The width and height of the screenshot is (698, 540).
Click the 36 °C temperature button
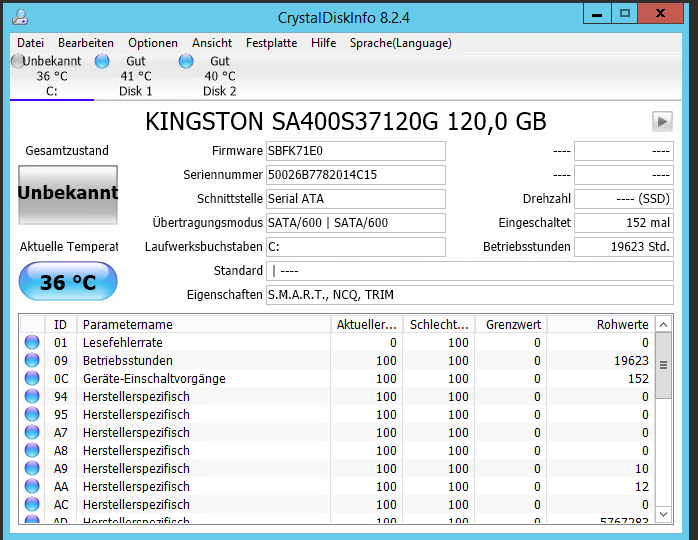click(68, 281)
